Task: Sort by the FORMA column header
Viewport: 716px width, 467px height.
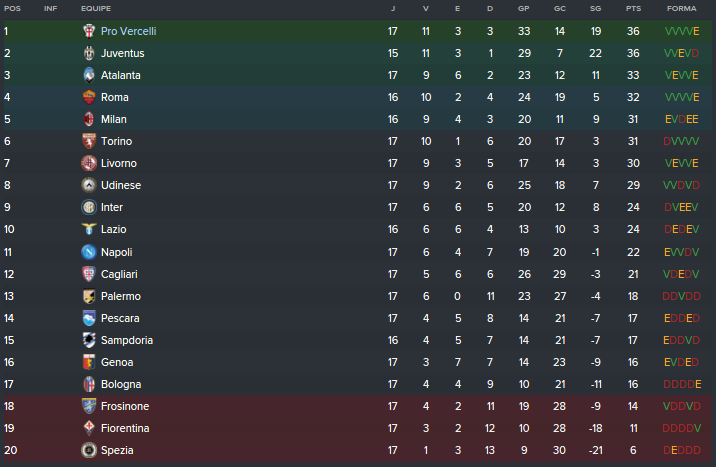Action: click(x=681, y=8)
